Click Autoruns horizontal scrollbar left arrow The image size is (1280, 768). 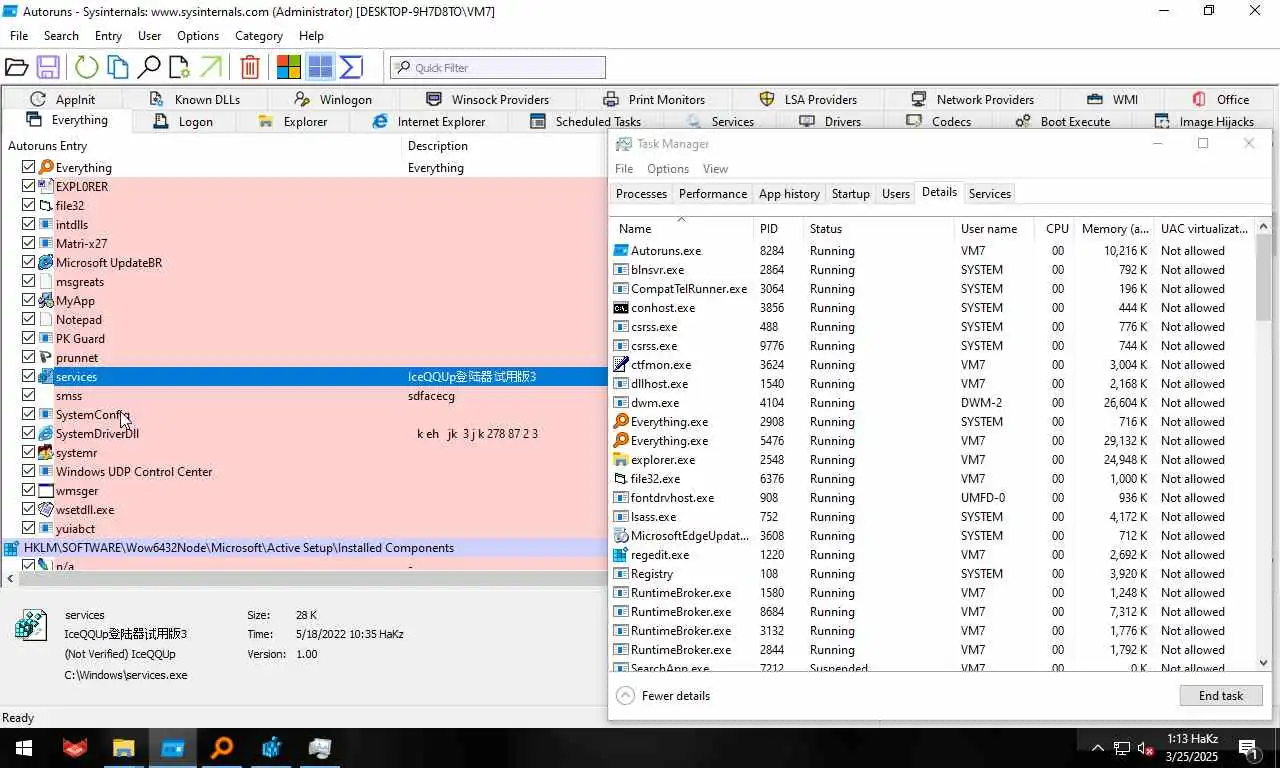pos(9,579)
